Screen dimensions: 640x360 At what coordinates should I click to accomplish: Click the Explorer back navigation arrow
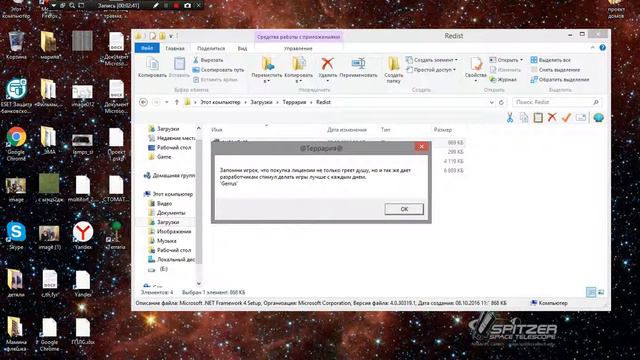tap(143, 102)
